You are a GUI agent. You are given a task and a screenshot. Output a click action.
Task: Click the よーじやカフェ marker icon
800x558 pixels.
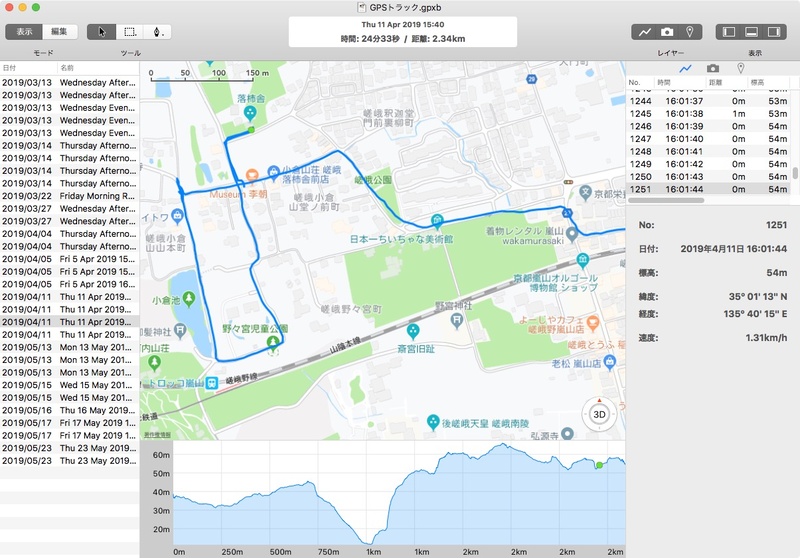point(592,322)
